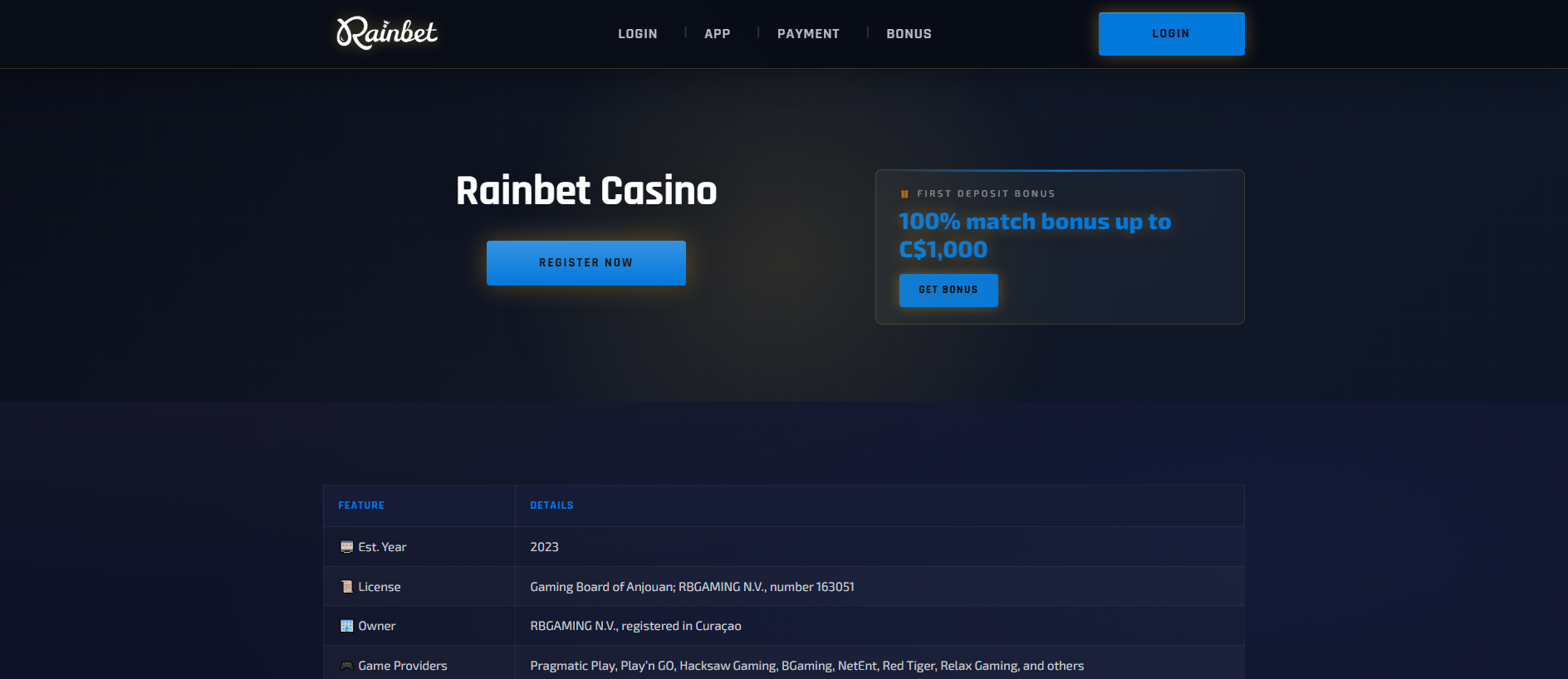Open the APP nav menu item
1568x679 pixels.
pyautogui.click(x=718, y=34)
